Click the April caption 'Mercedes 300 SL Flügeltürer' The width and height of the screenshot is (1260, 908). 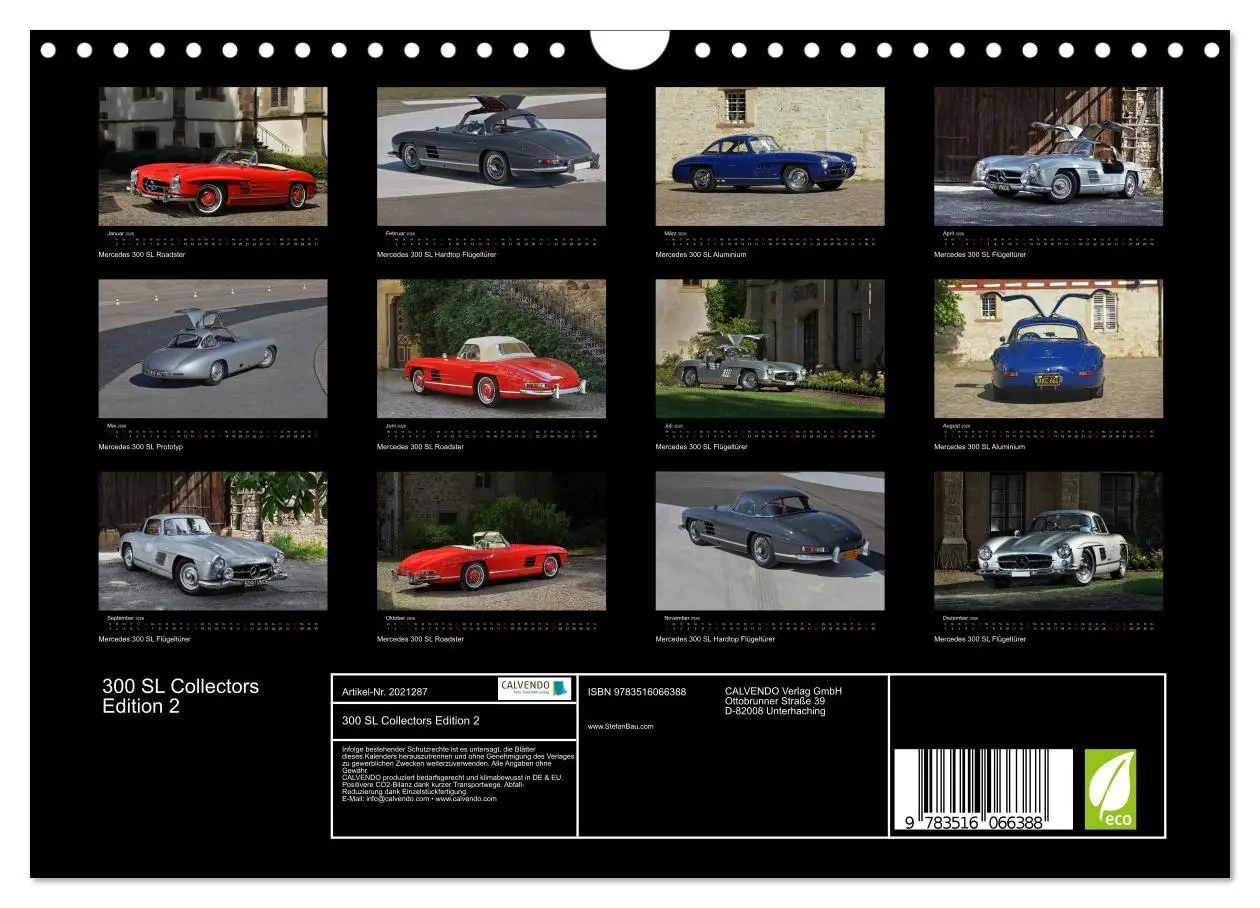click(x=980, y=255)
